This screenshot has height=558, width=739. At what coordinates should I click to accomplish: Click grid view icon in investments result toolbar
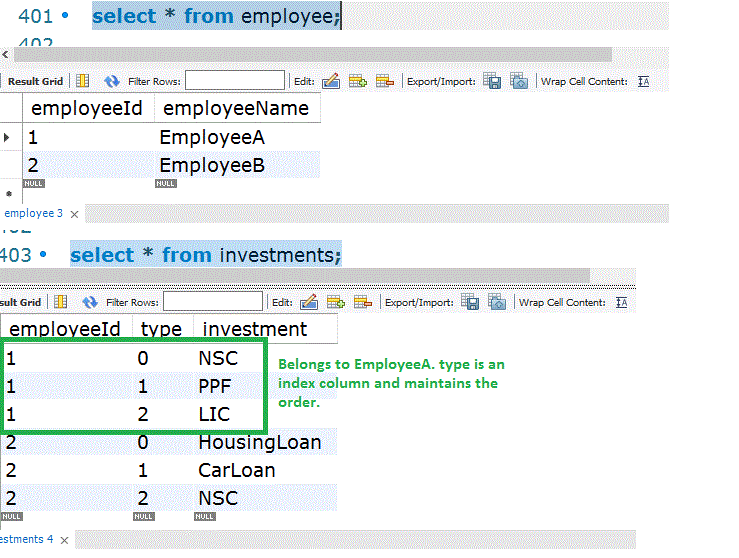[x=60, y=302]
